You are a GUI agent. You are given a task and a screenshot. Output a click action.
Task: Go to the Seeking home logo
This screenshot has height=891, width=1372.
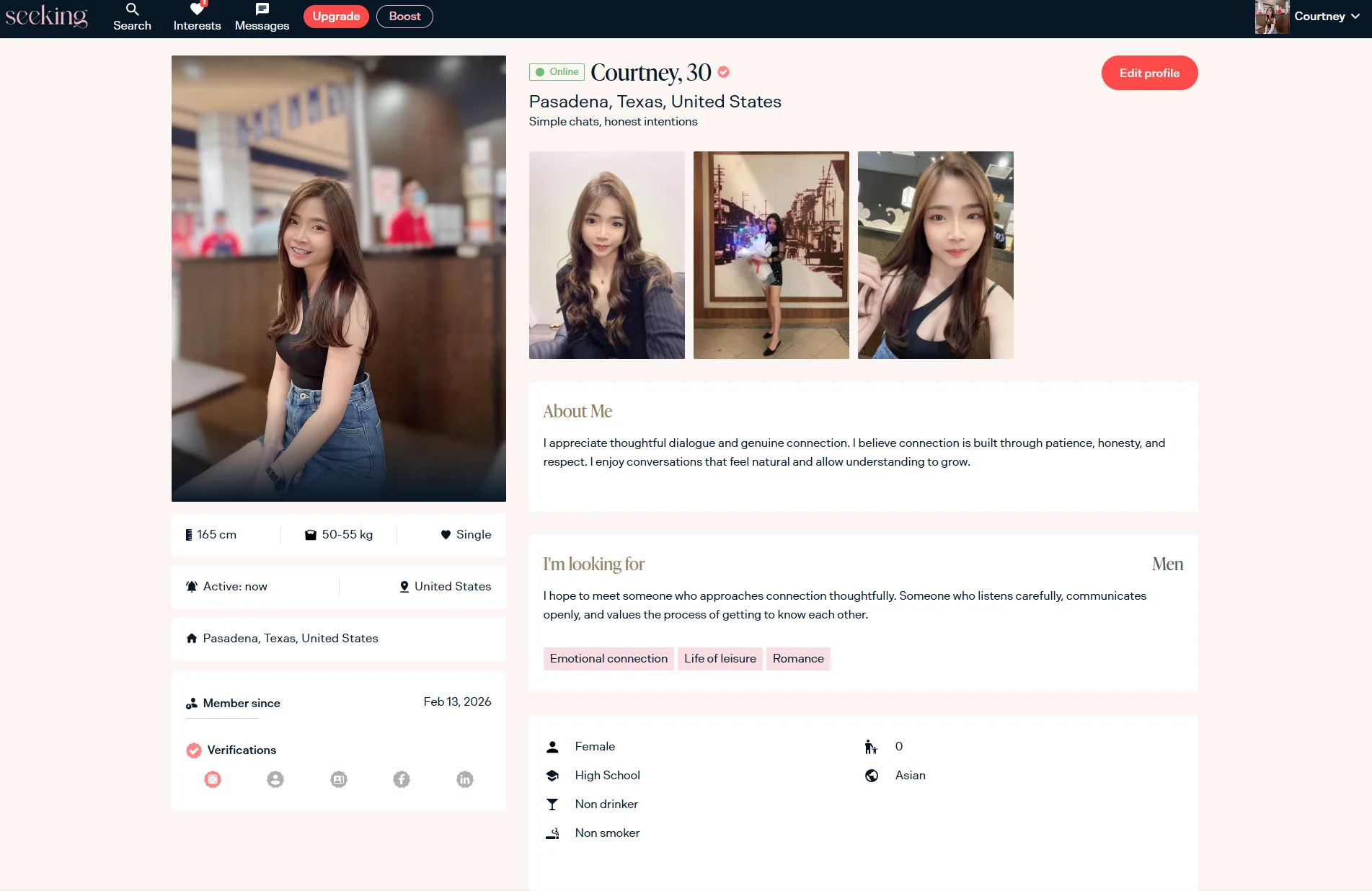coord(46,17)
